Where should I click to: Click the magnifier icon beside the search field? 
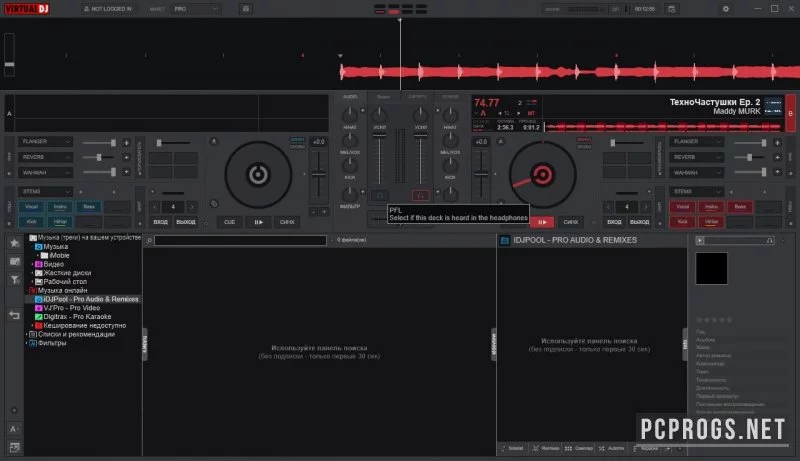pos(149,240)
